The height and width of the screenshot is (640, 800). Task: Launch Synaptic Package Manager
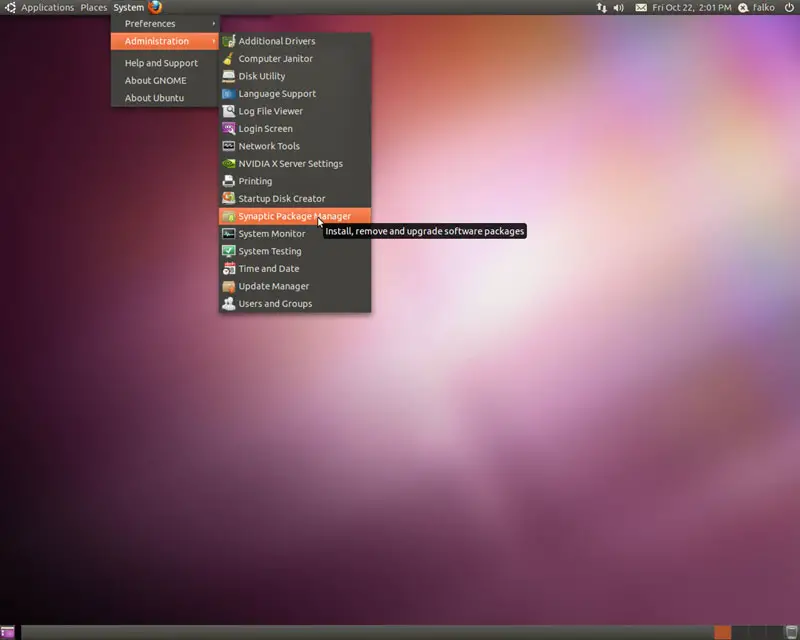tap(295, 216)
